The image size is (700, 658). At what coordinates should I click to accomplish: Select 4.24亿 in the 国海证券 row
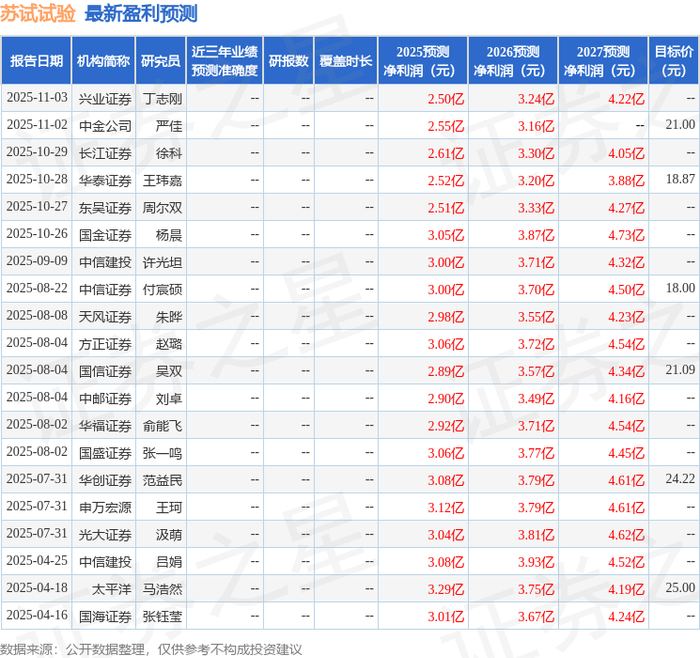click(626, 616)
